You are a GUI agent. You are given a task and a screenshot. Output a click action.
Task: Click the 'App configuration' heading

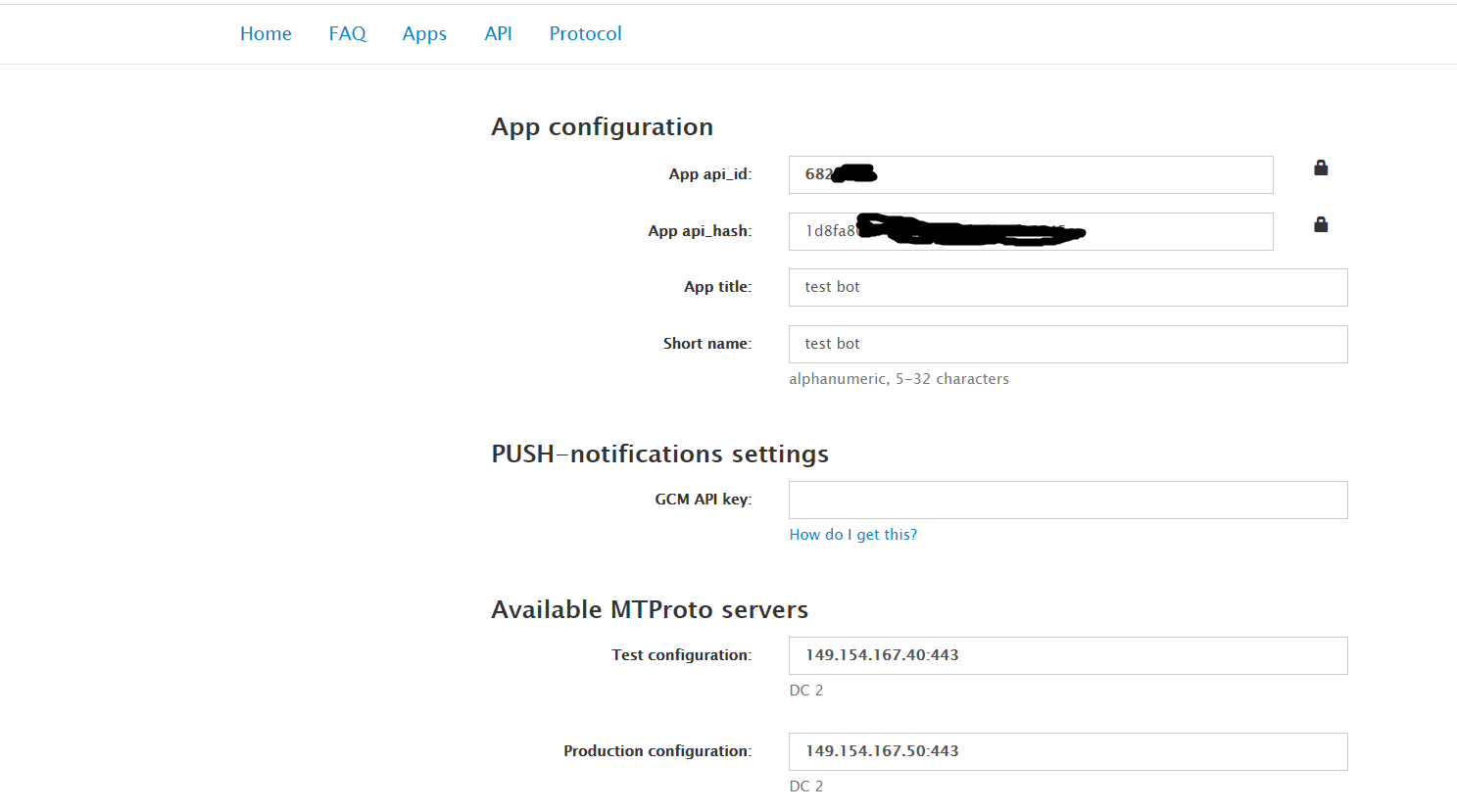pyautogui.click(x=603, y=127)
